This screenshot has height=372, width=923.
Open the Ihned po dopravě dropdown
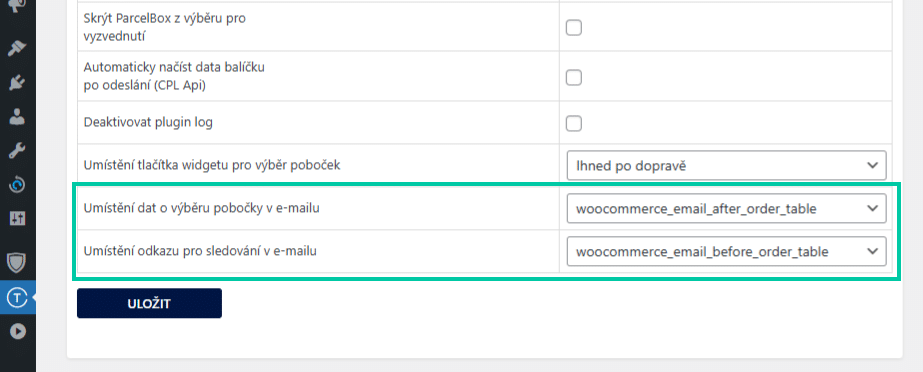tap(726, 165)
